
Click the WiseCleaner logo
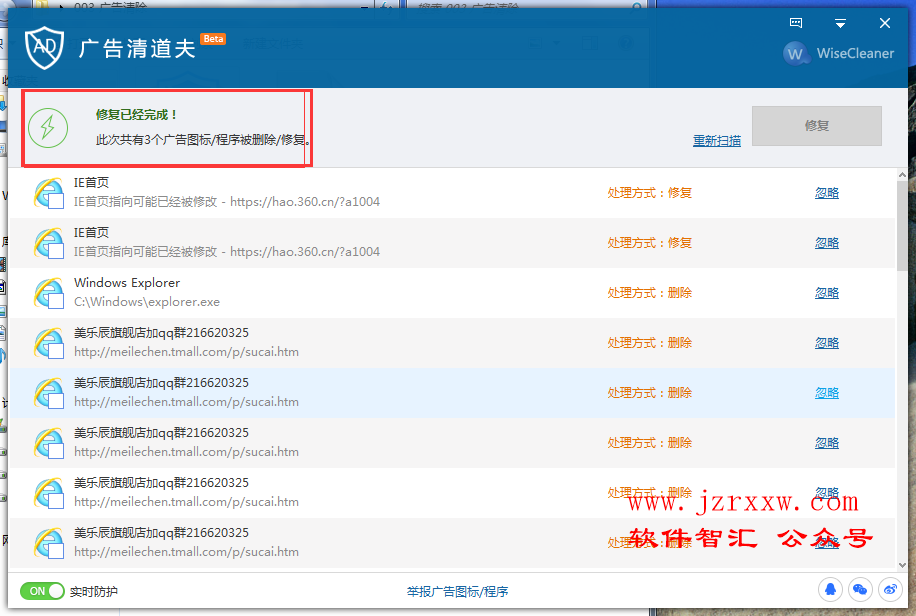(x=838, y=54)
